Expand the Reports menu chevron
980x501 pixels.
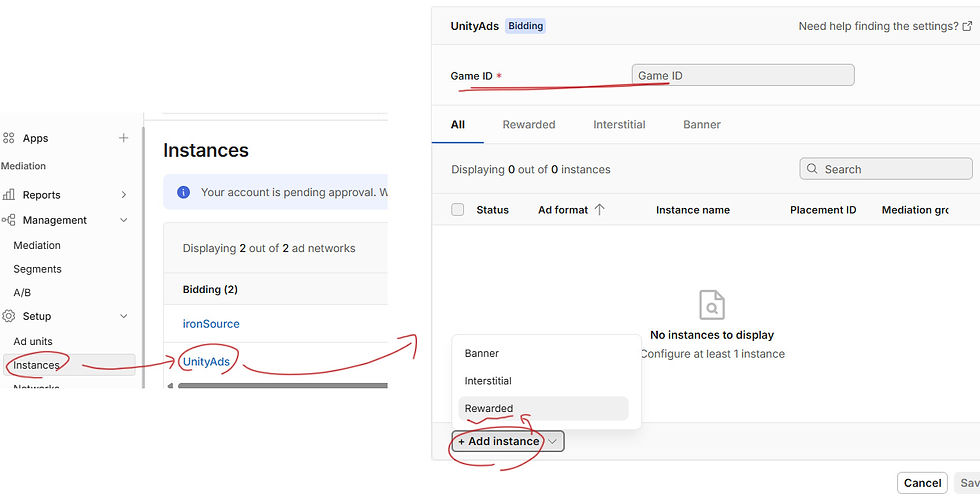pos(124,195)
